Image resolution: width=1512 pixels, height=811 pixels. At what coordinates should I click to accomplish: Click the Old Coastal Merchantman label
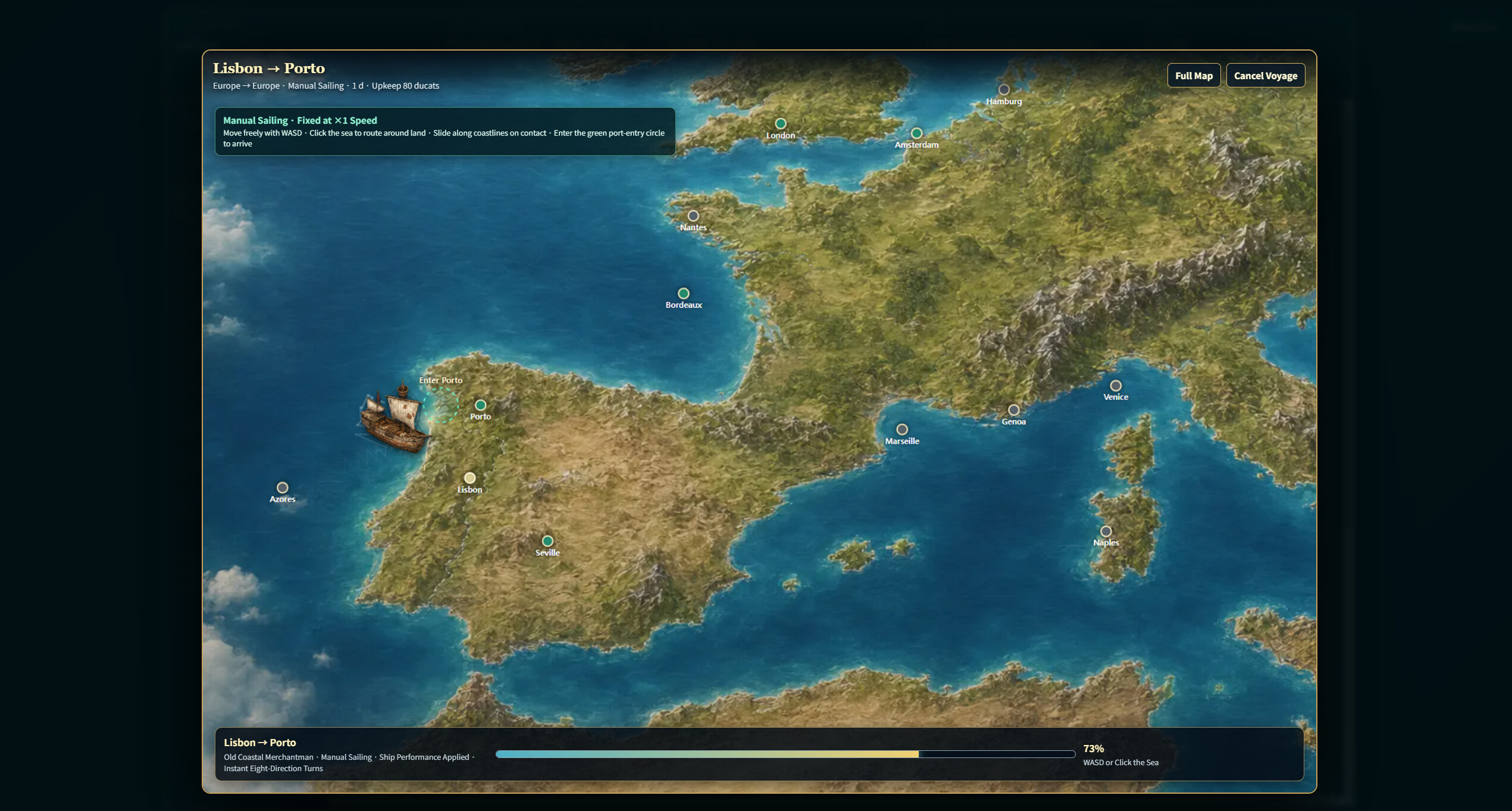pyautogui.click(x=268, y=757)
